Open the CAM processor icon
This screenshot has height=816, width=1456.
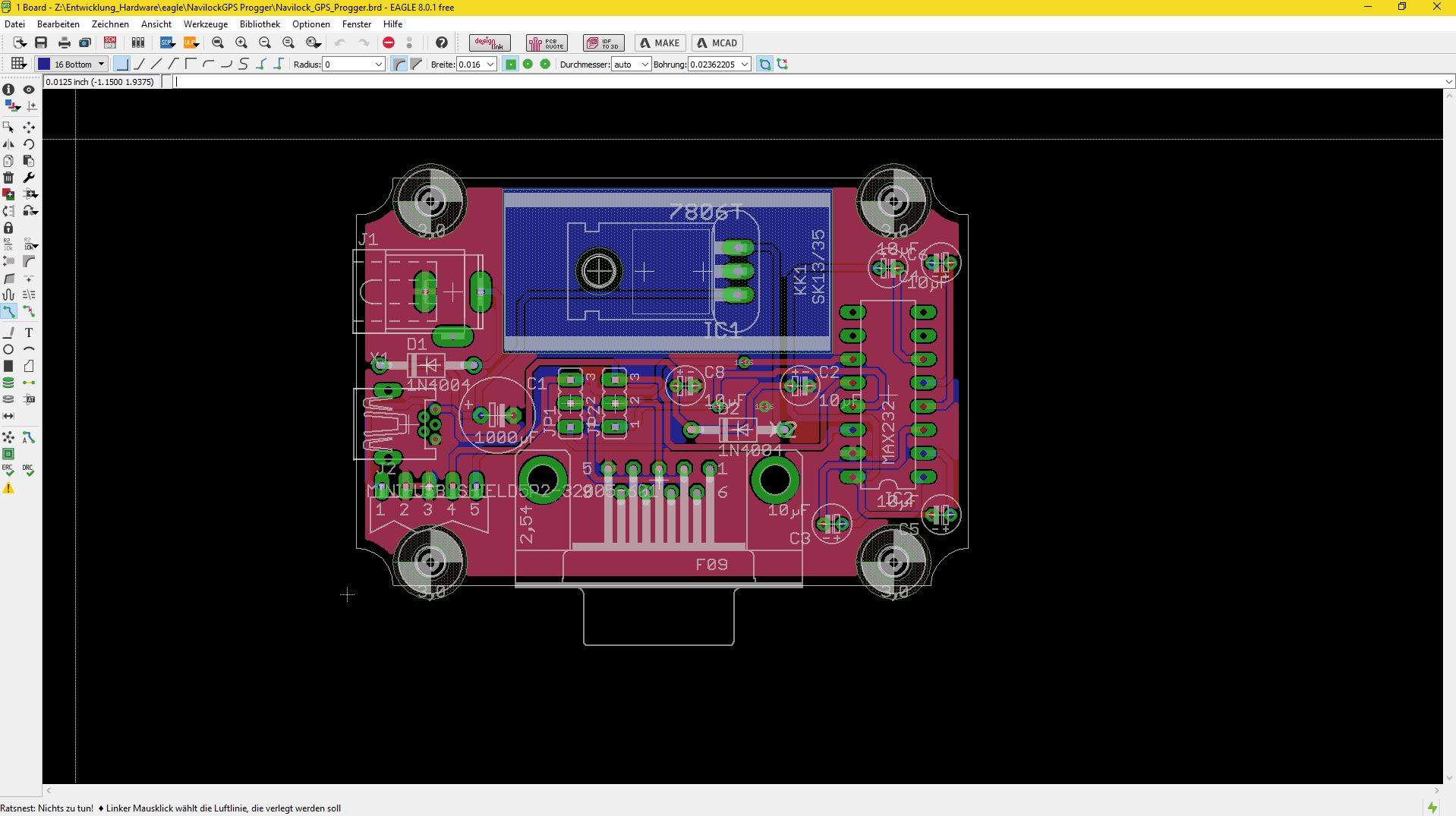(x=85, y=43)
